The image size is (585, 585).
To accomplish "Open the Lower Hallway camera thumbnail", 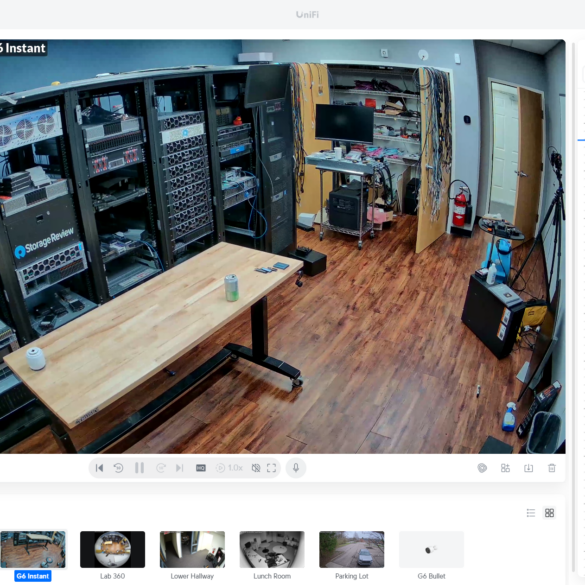I will pyautogui.click(x=192, y=550).
